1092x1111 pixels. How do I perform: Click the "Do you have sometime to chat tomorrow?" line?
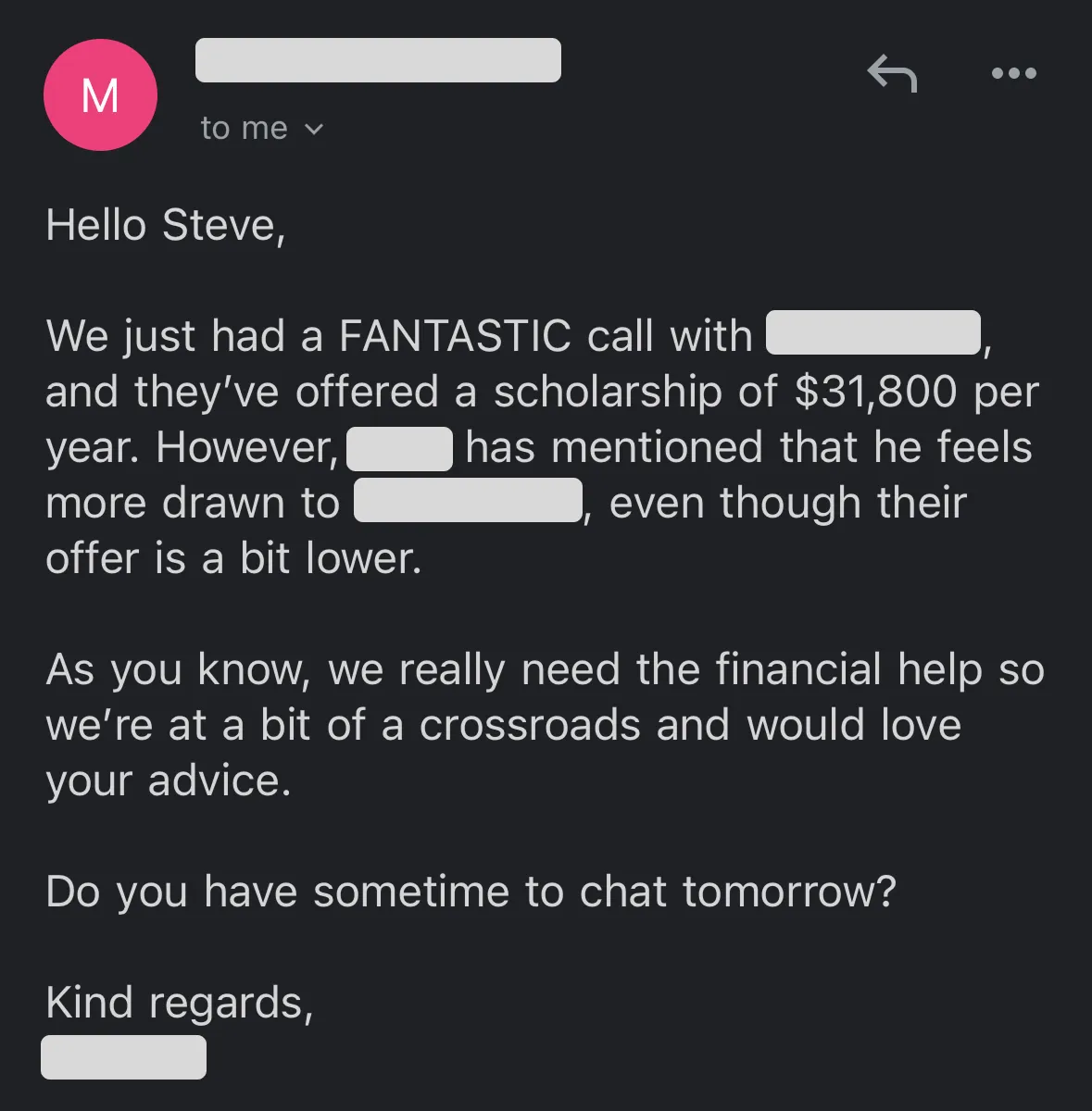[x=471, y=892]
